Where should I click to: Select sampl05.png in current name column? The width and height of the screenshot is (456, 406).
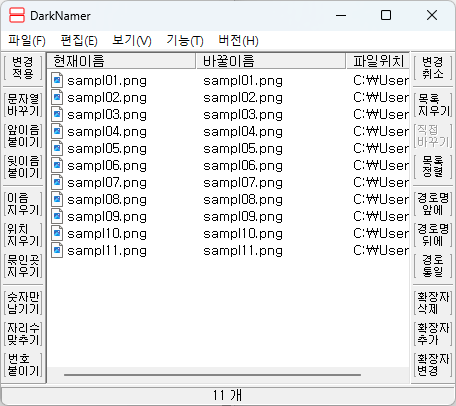click(107, 149)
